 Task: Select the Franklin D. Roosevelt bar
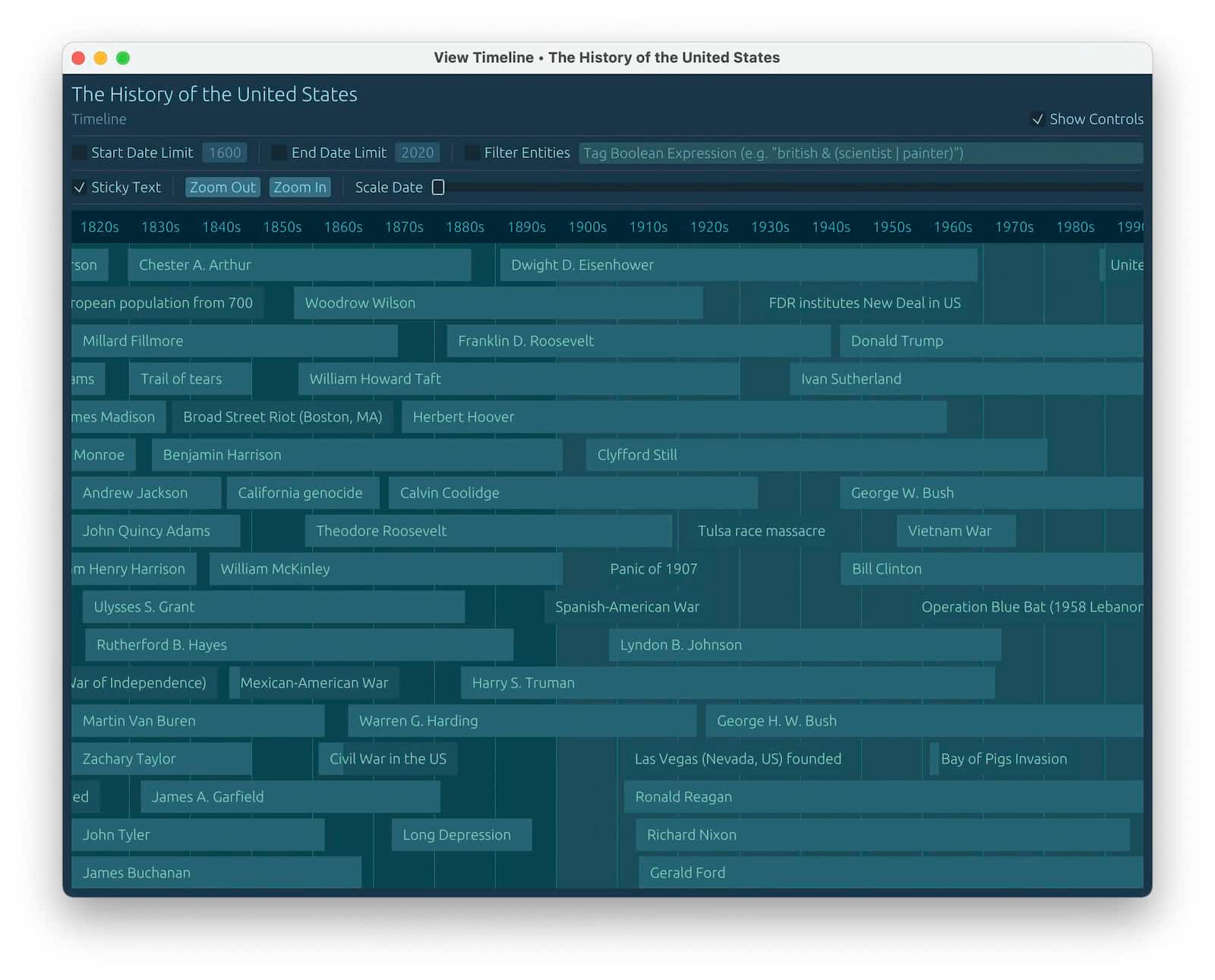point(639,341)
